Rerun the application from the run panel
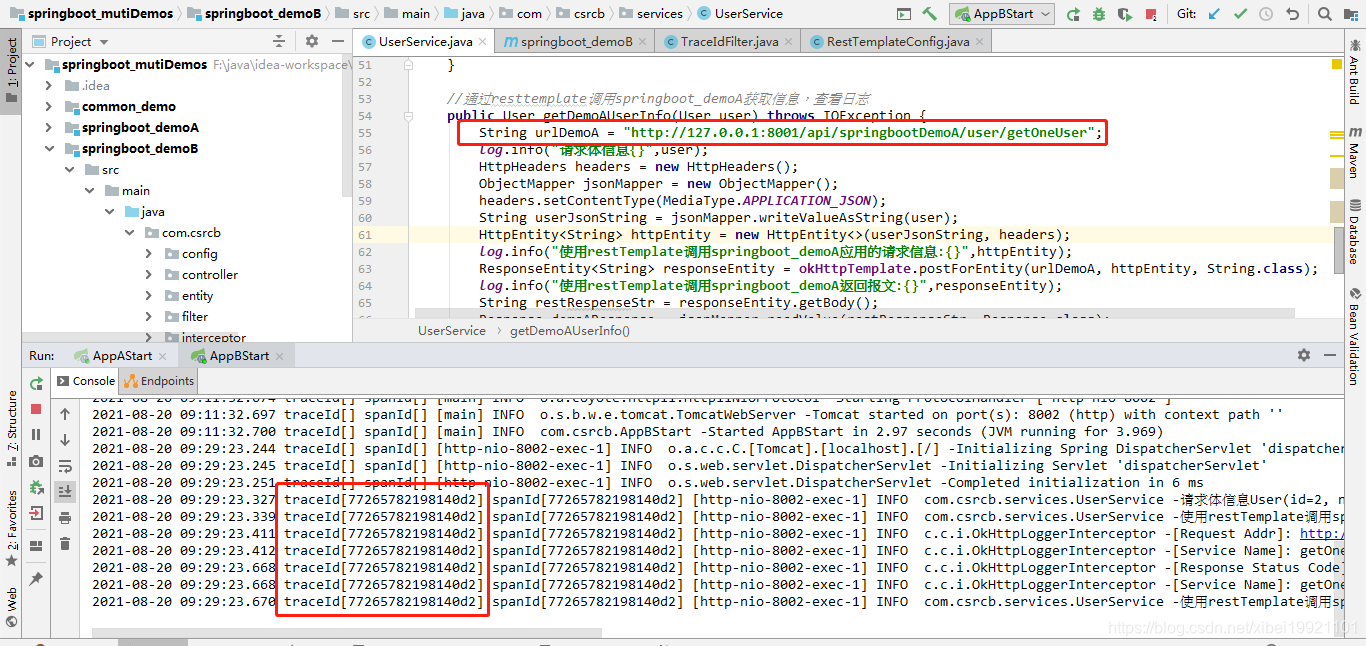Image resolution: width=1366 pixels, height=646 pixels. coord(36,382)
